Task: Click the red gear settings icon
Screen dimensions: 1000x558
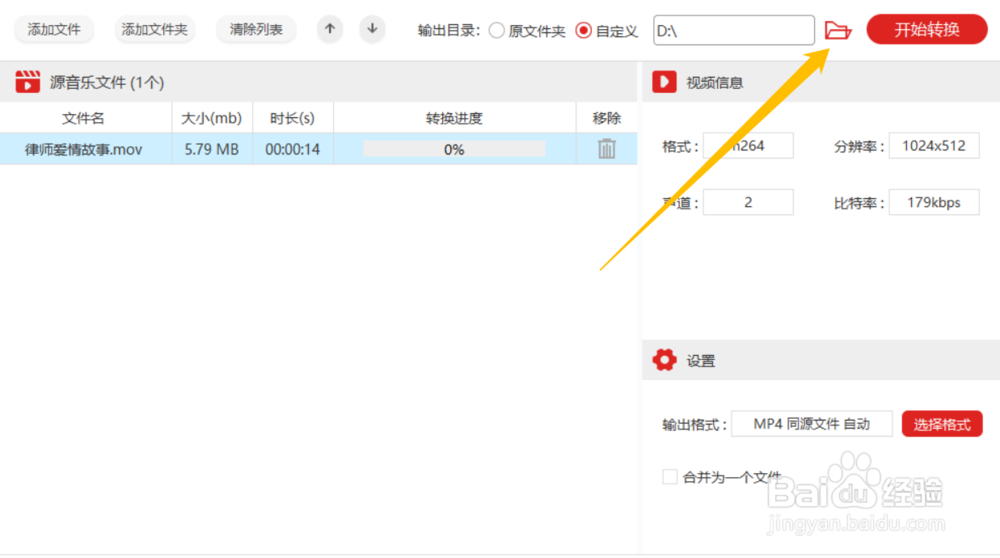Action: [664, 360]
